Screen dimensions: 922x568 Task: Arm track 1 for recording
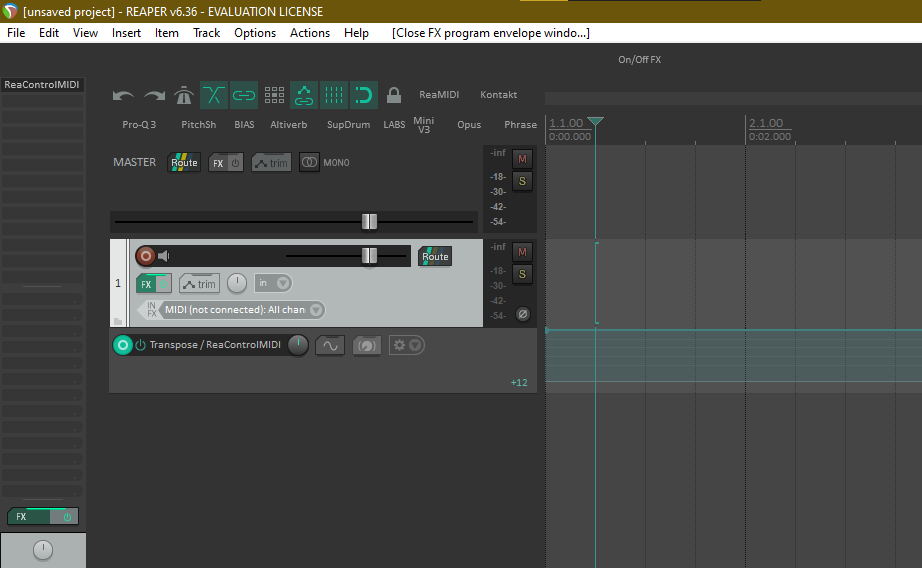145,256
